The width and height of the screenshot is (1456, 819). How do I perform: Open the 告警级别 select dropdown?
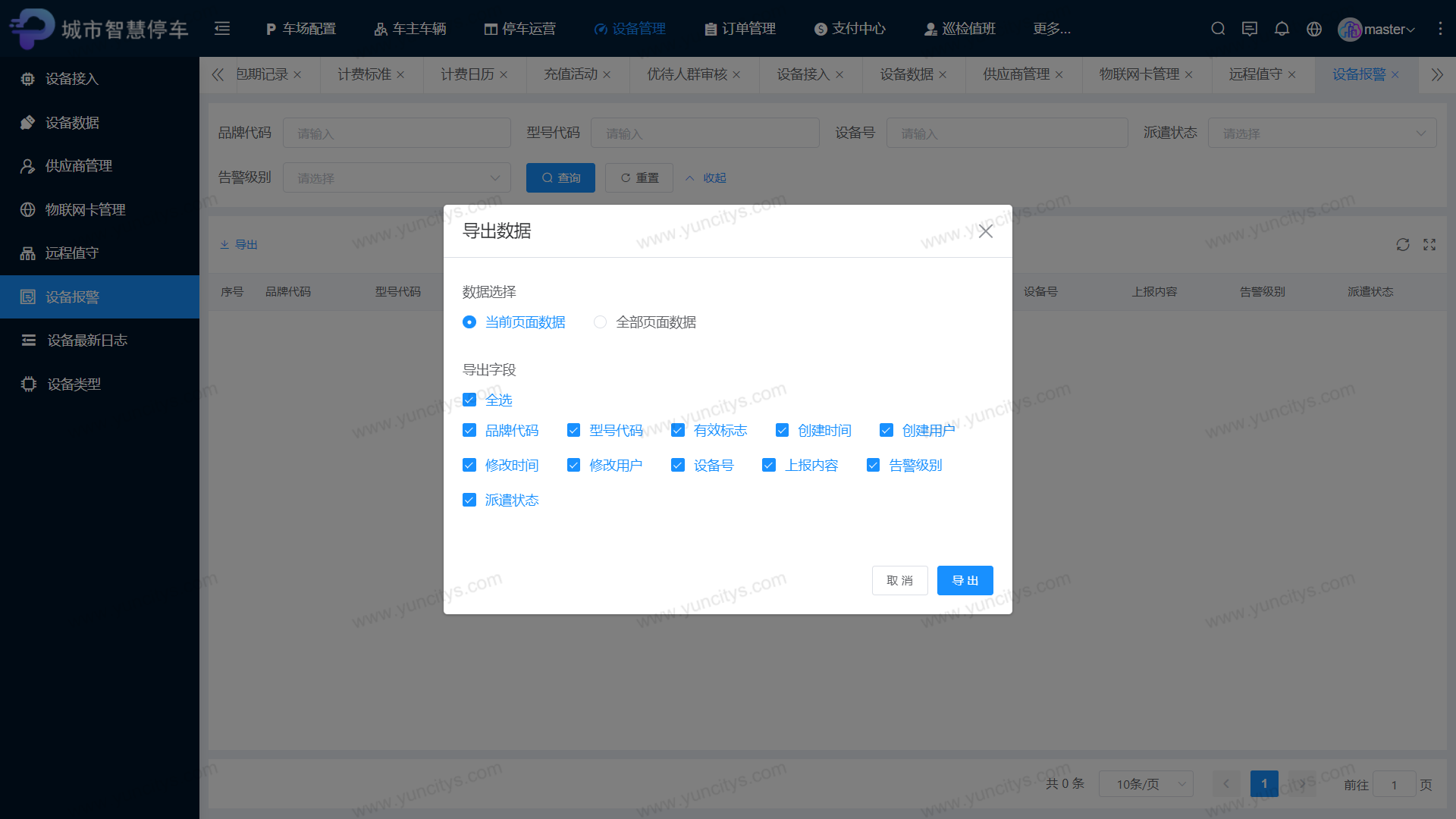pyautogui.click(x=397, y=178)
